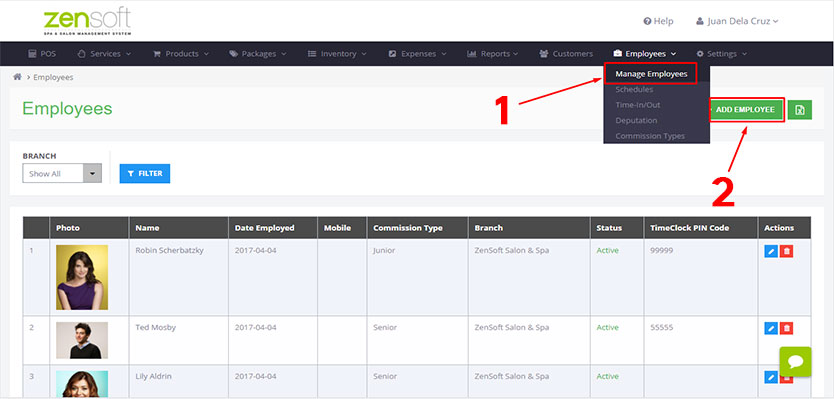Edit Lily Aldrin's record
This screenshot has width=834, height=399.
coord(771,377)
